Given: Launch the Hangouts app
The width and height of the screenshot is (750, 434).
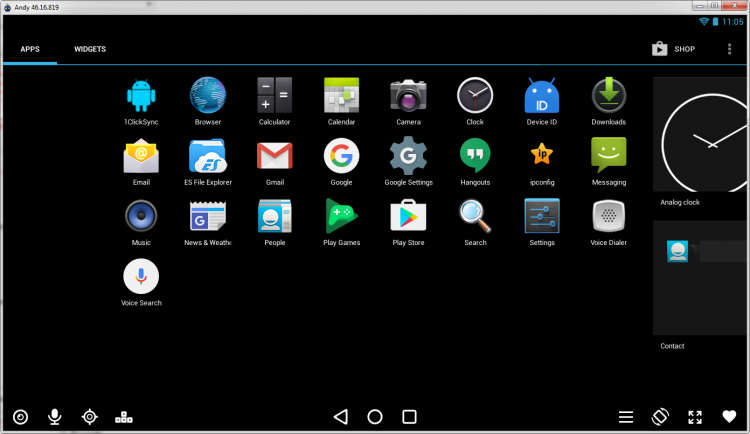Looking at the screenshot, I should click(475, 161).
